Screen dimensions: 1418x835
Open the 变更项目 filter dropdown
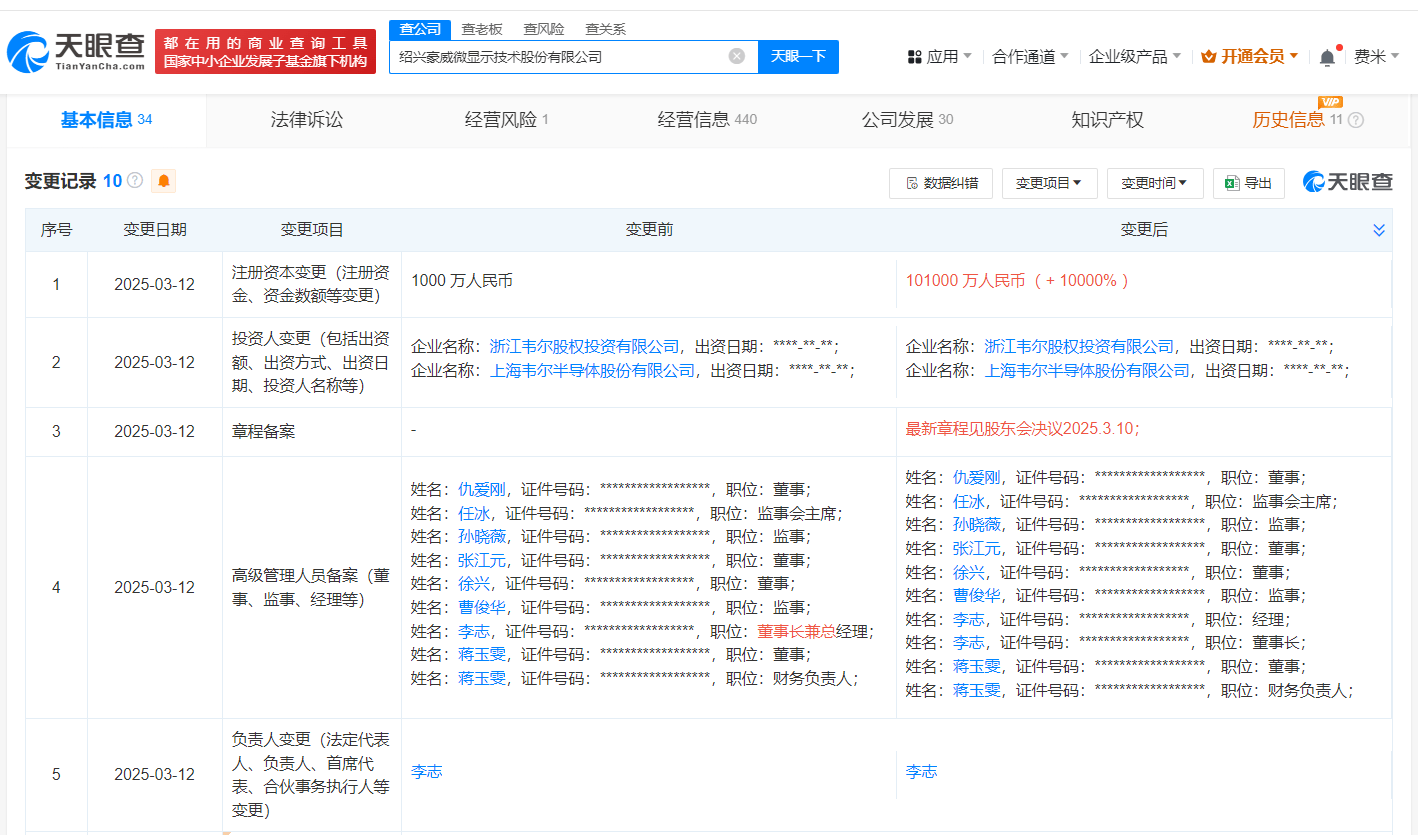tap(1049, 183)
